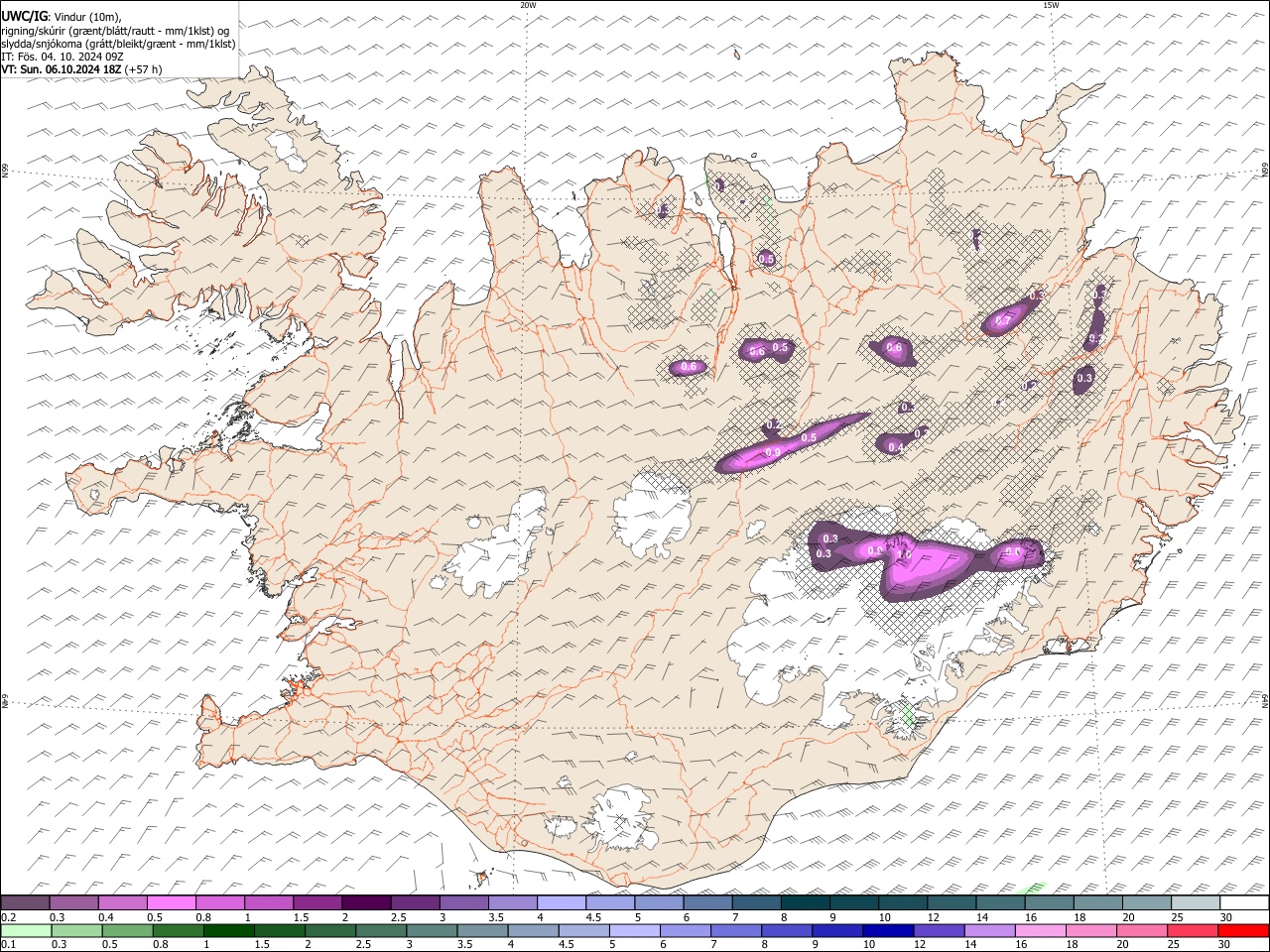Click the pale grey swatch between 25 and 30
This screenshot has height=952, width=1270.
click(x=1196, y=903)
